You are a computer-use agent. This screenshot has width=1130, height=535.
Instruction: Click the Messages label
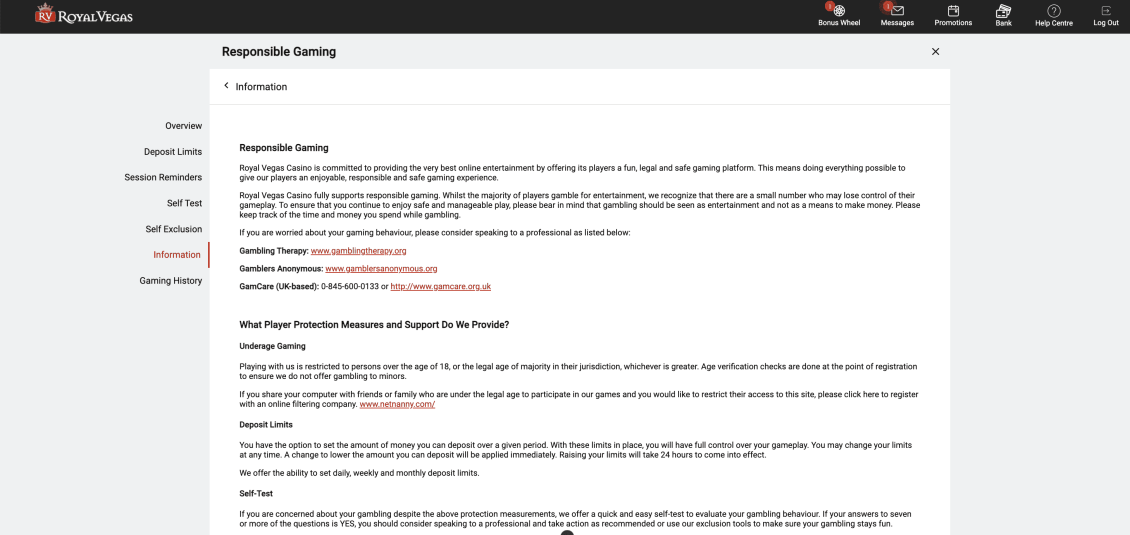(x=897, y=23)
